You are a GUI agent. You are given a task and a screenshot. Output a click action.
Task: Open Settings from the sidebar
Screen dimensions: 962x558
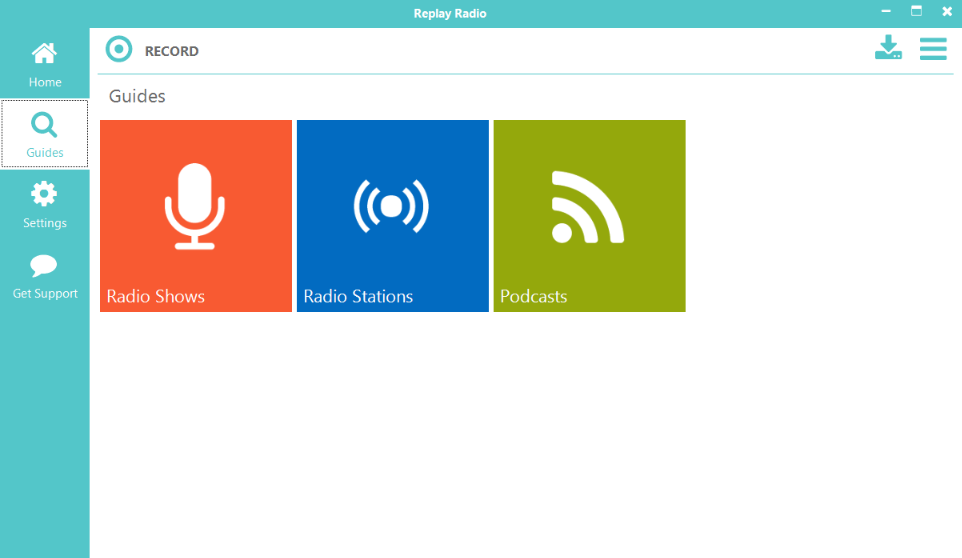(45, 205)
